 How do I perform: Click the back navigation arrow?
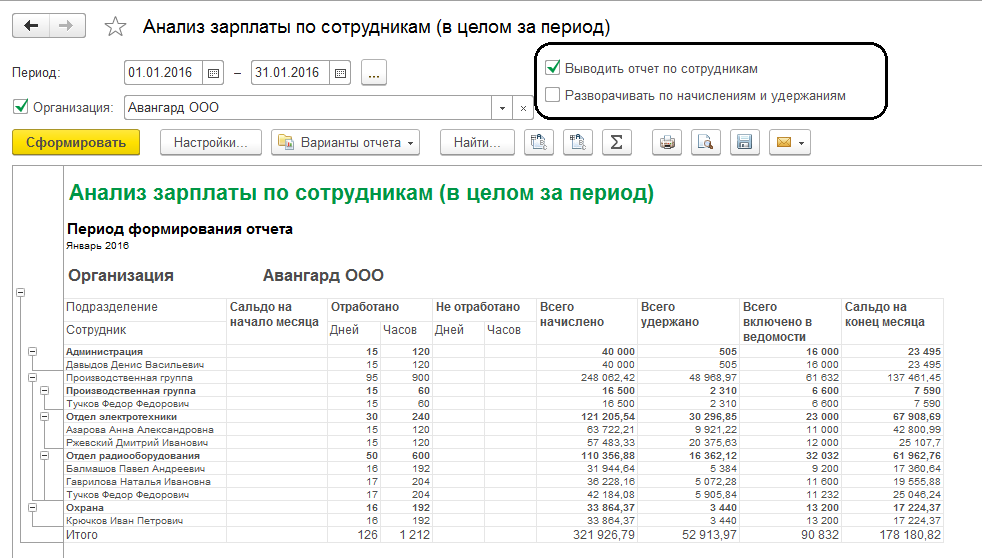tap(30, 26)
